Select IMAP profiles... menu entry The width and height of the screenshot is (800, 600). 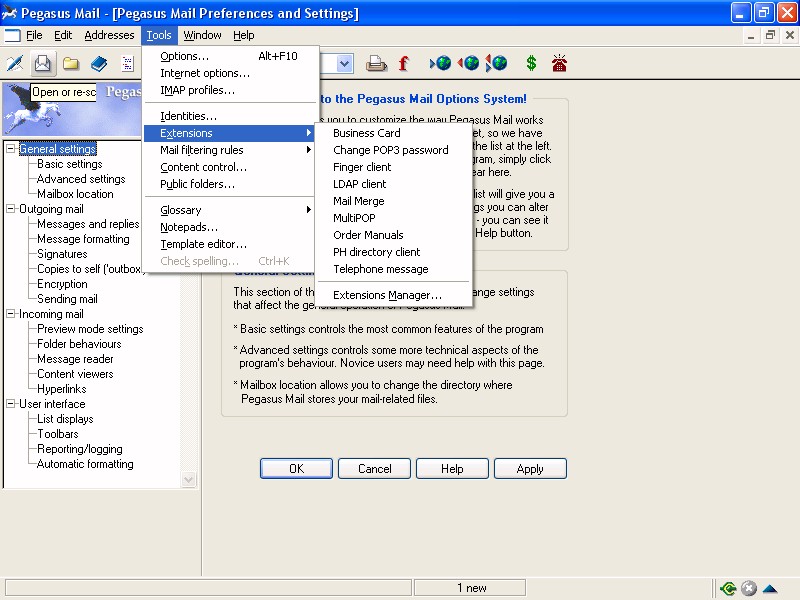(231, 90)
